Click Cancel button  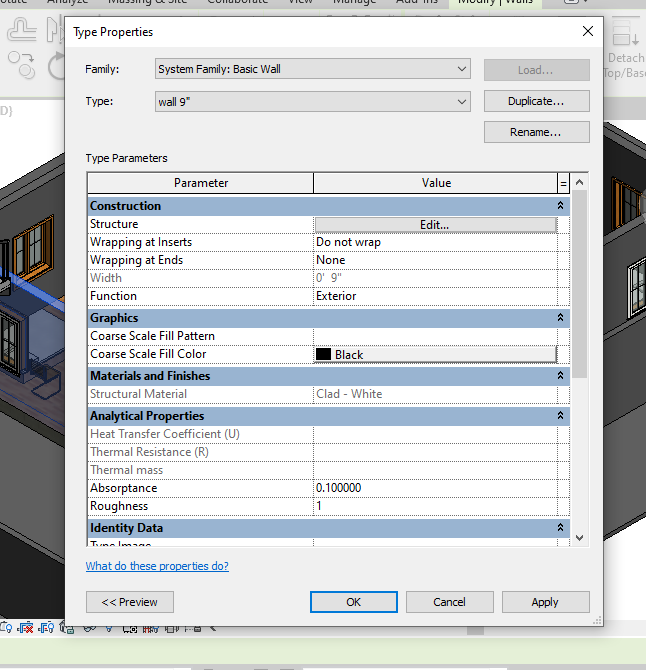point(449,602)
